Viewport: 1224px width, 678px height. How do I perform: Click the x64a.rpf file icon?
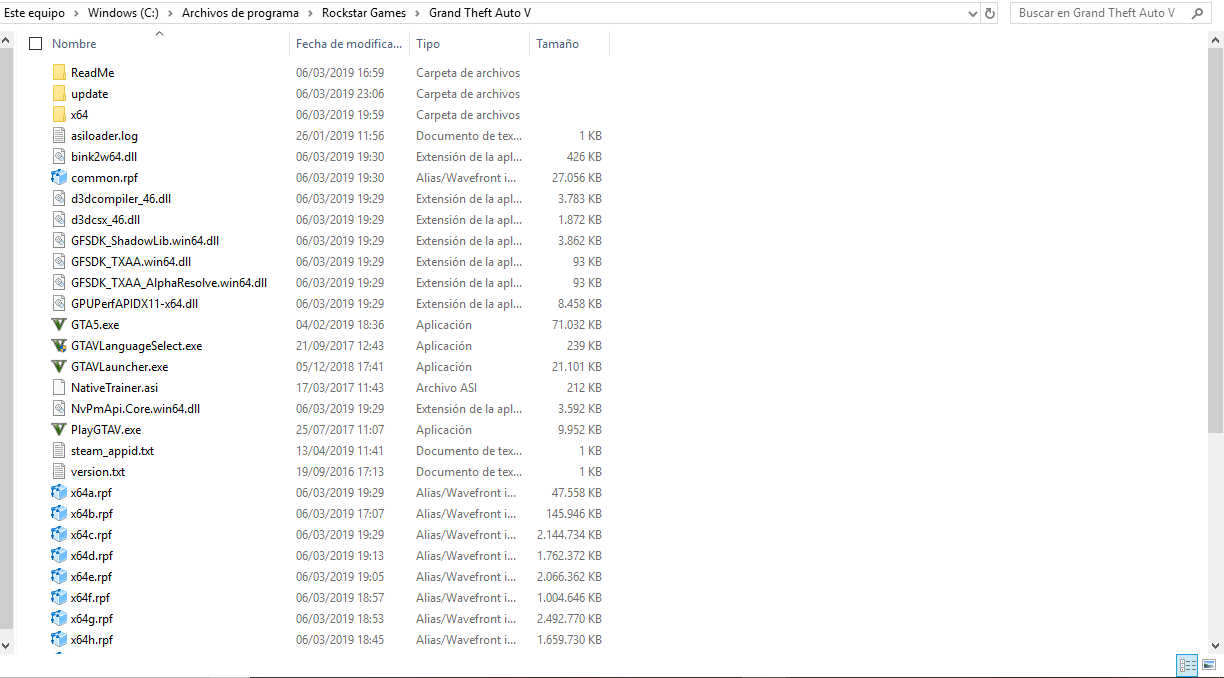[59, 493]
